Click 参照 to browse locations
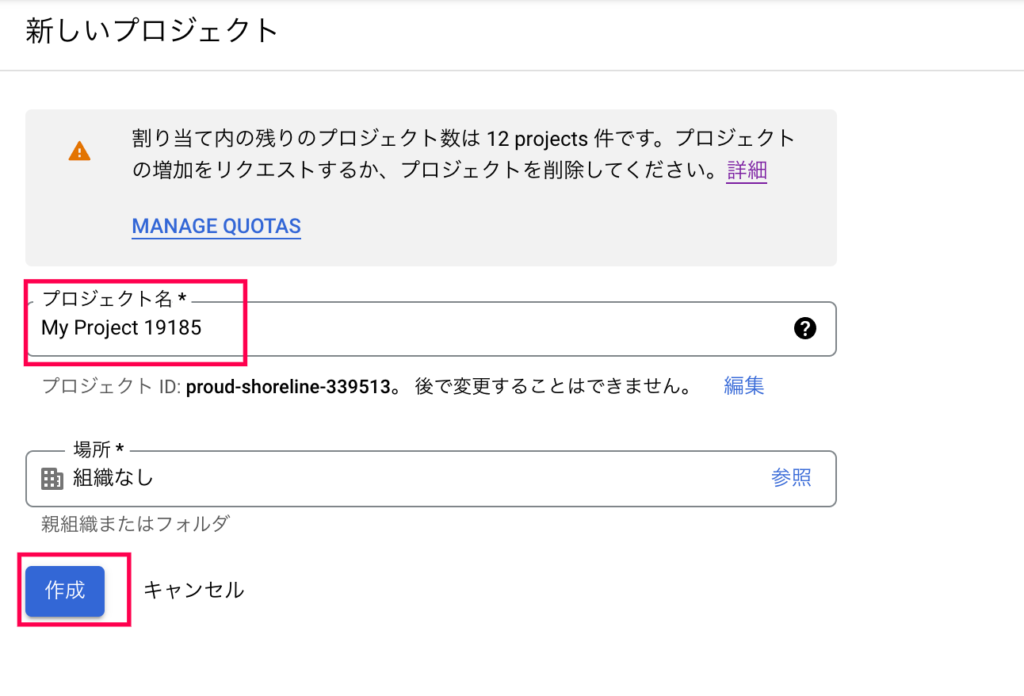The image size is (1024, 696). tap(791, 478)
